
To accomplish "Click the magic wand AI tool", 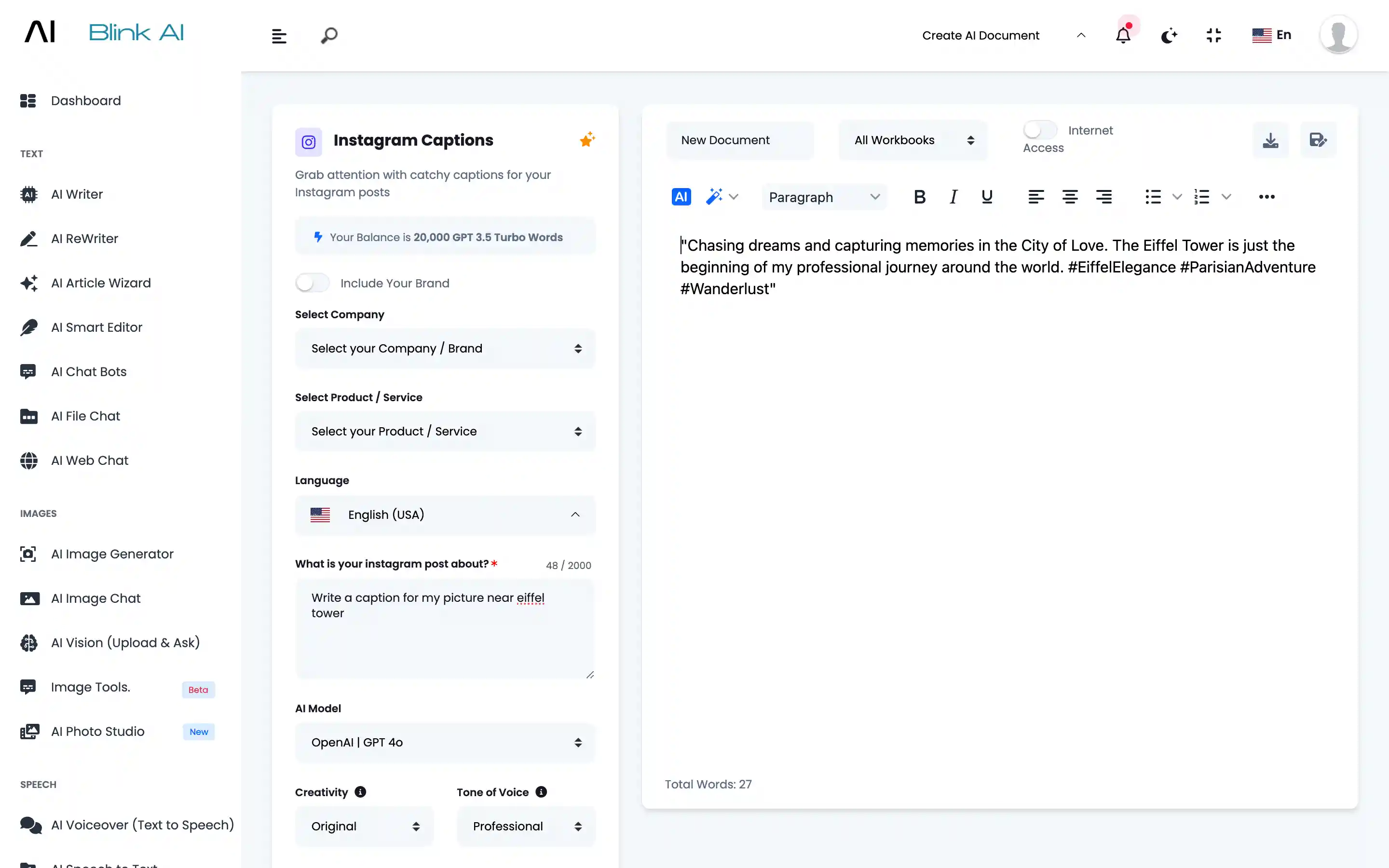I will pos(714,197).
